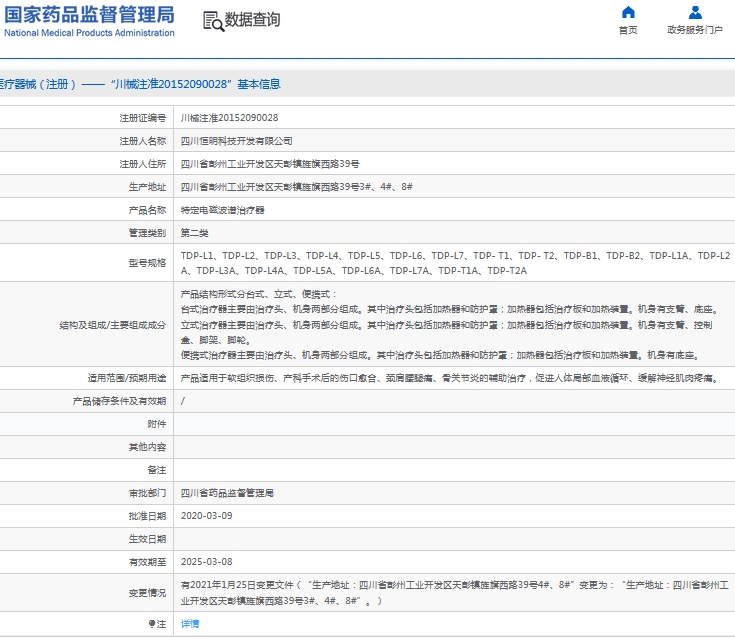Click the registration number value 川械注准20152090028
Viewport: 735px width, 639px height.
click(x=229, y=118)
